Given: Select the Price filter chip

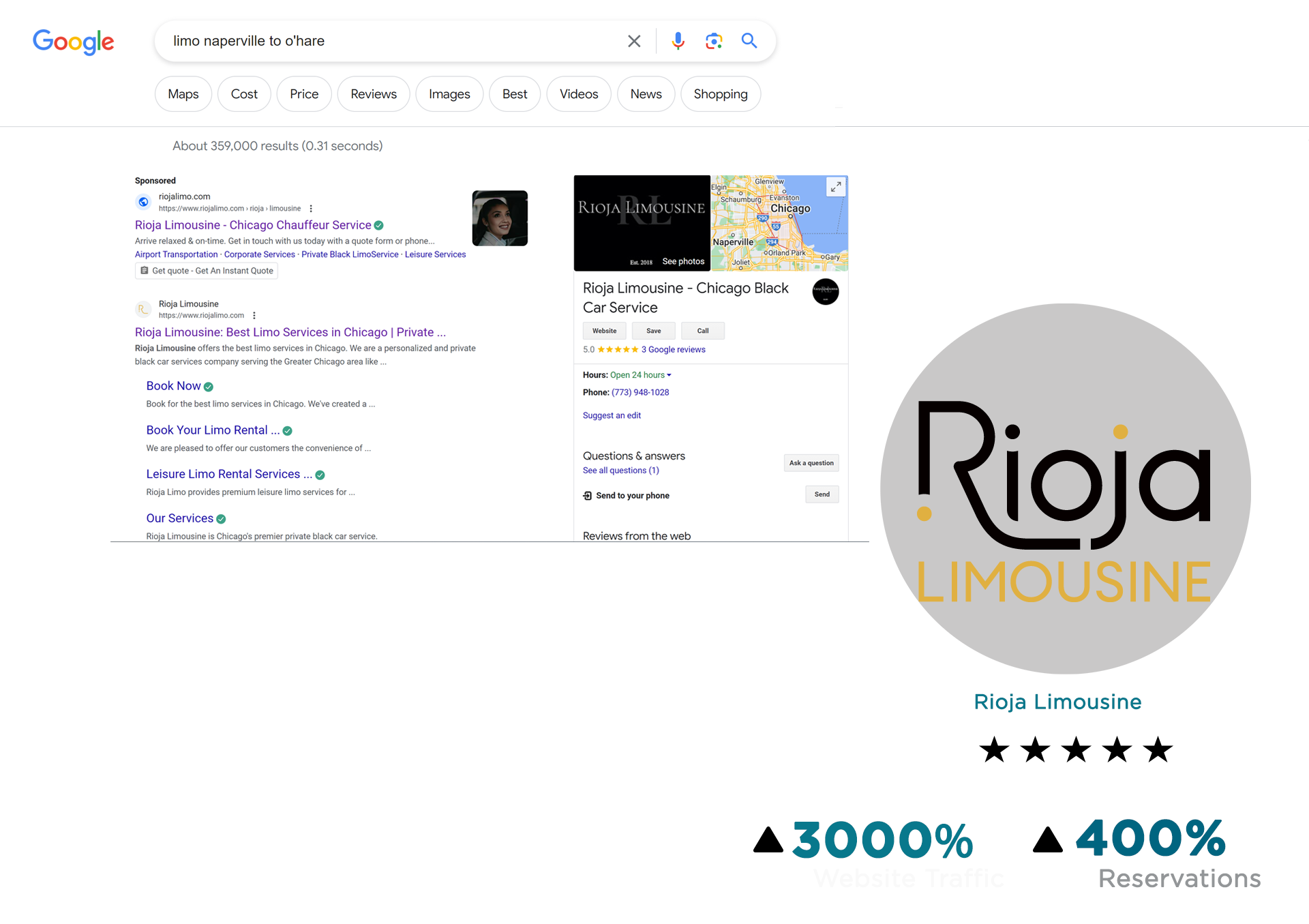Looking at the screenshot, I should [304, 94].
